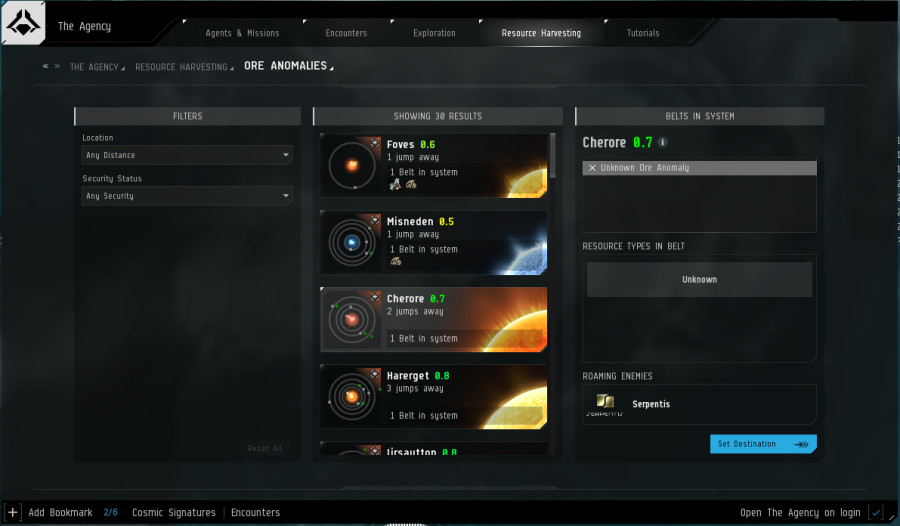Switch to Agents & Missions tab

pos(242,33)
